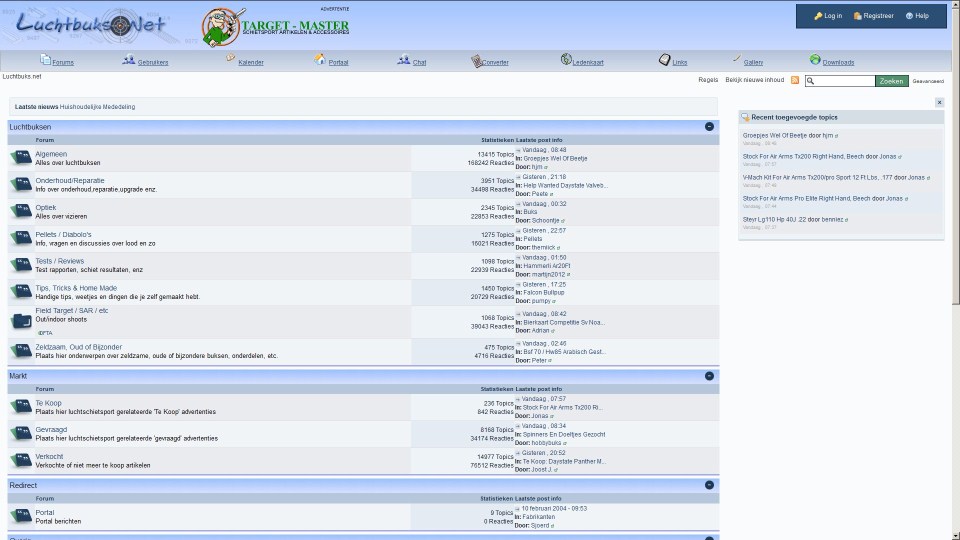Click the Log in button

click(828, 16)
